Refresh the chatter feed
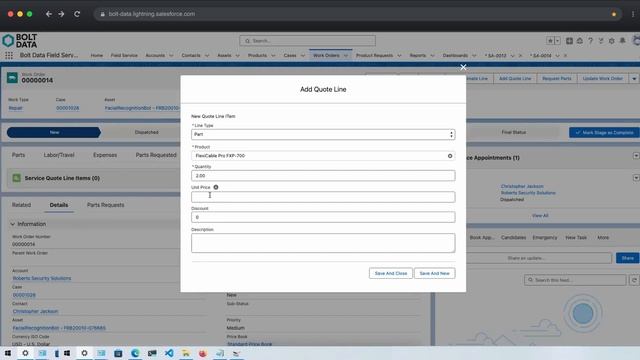 pos(634,280)
